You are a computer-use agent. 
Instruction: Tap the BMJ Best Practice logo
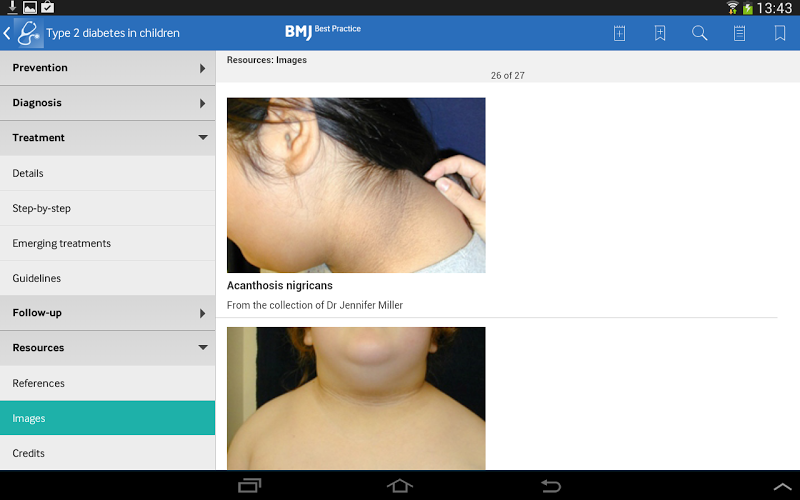322,31
